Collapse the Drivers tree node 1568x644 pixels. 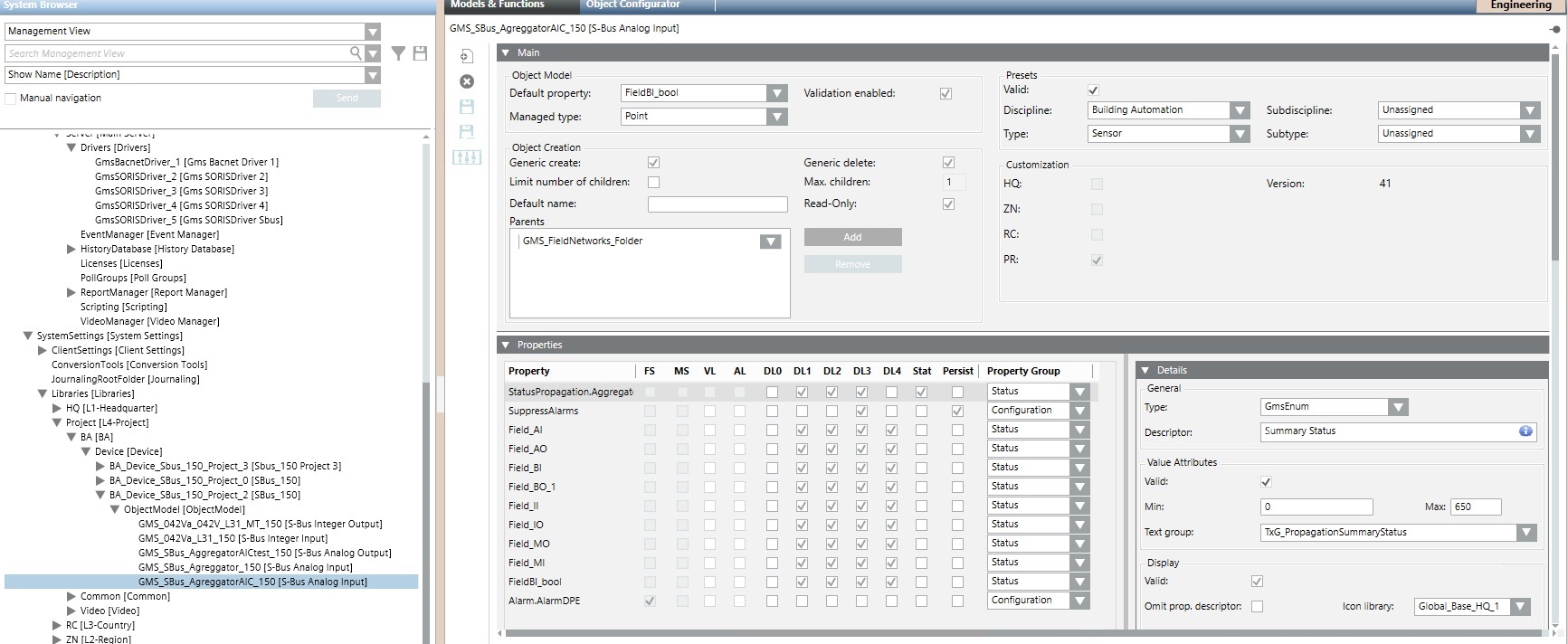click(x=71, y=147)
